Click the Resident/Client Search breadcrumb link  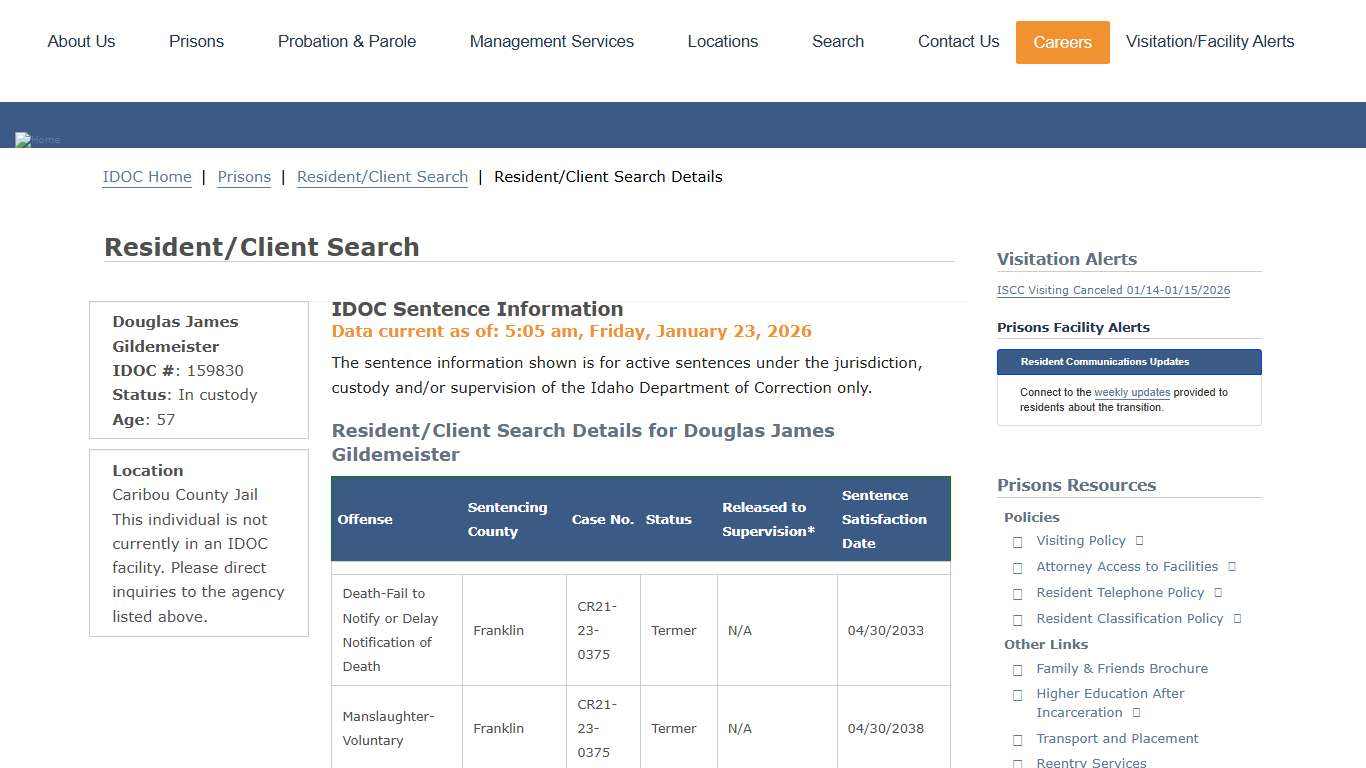point(382,176)
